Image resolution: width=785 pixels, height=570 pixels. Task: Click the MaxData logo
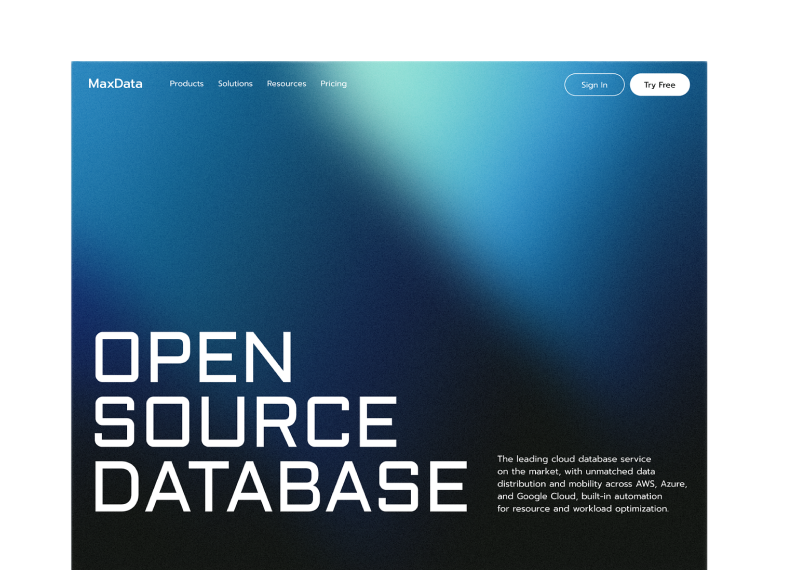pyautogui.click(x=115, y=84)
